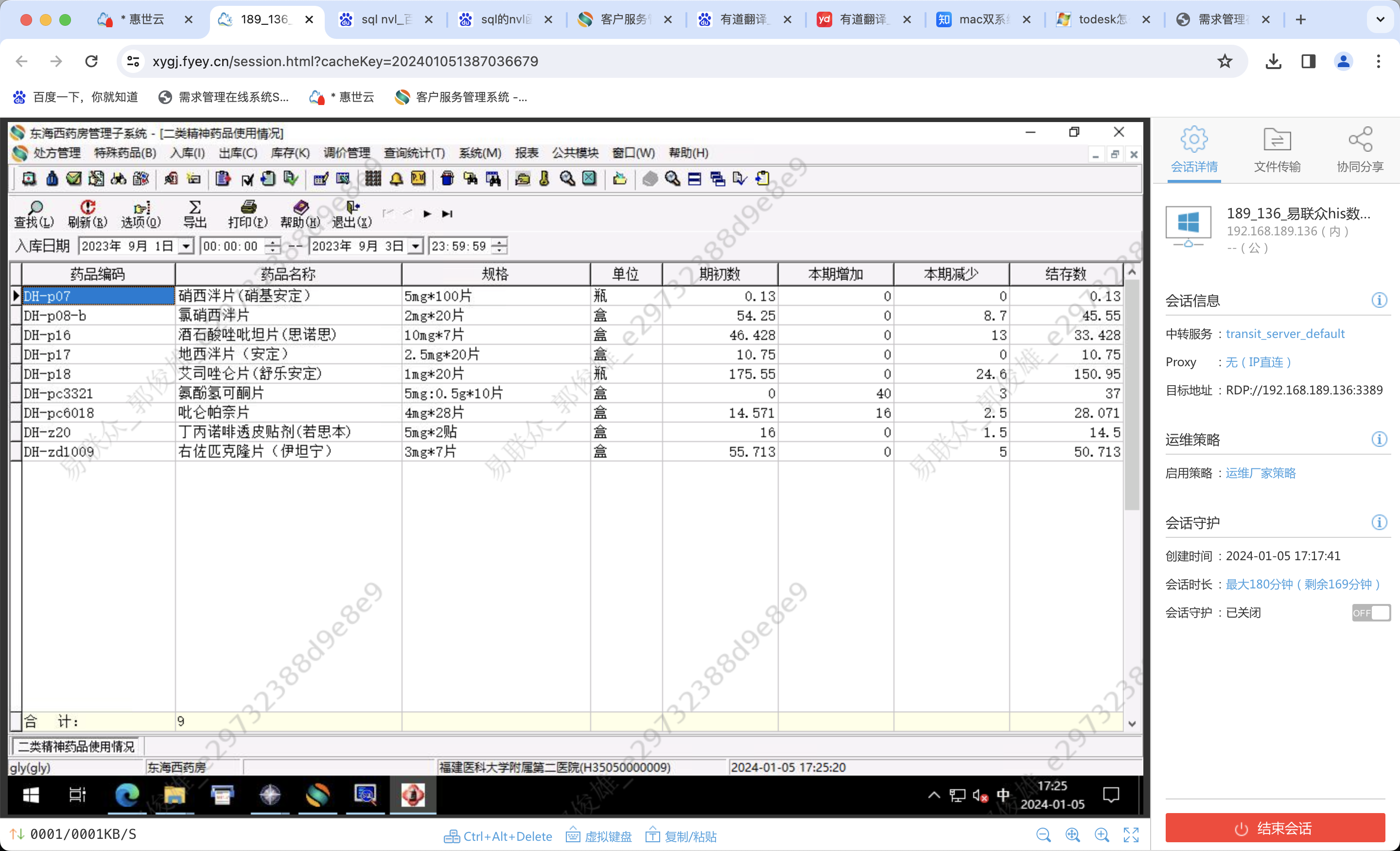Click the 复制/粘贴 link
Image resolution: width=1400 pixels, height=851 pixels.
[x=681, y=836]
